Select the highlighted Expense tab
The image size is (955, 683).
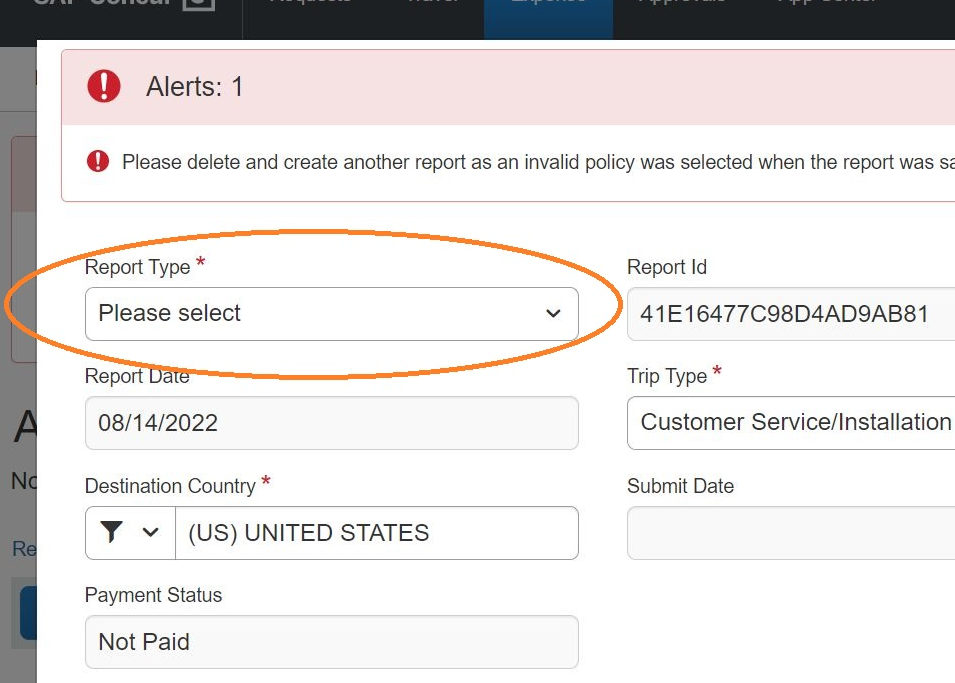548,12
